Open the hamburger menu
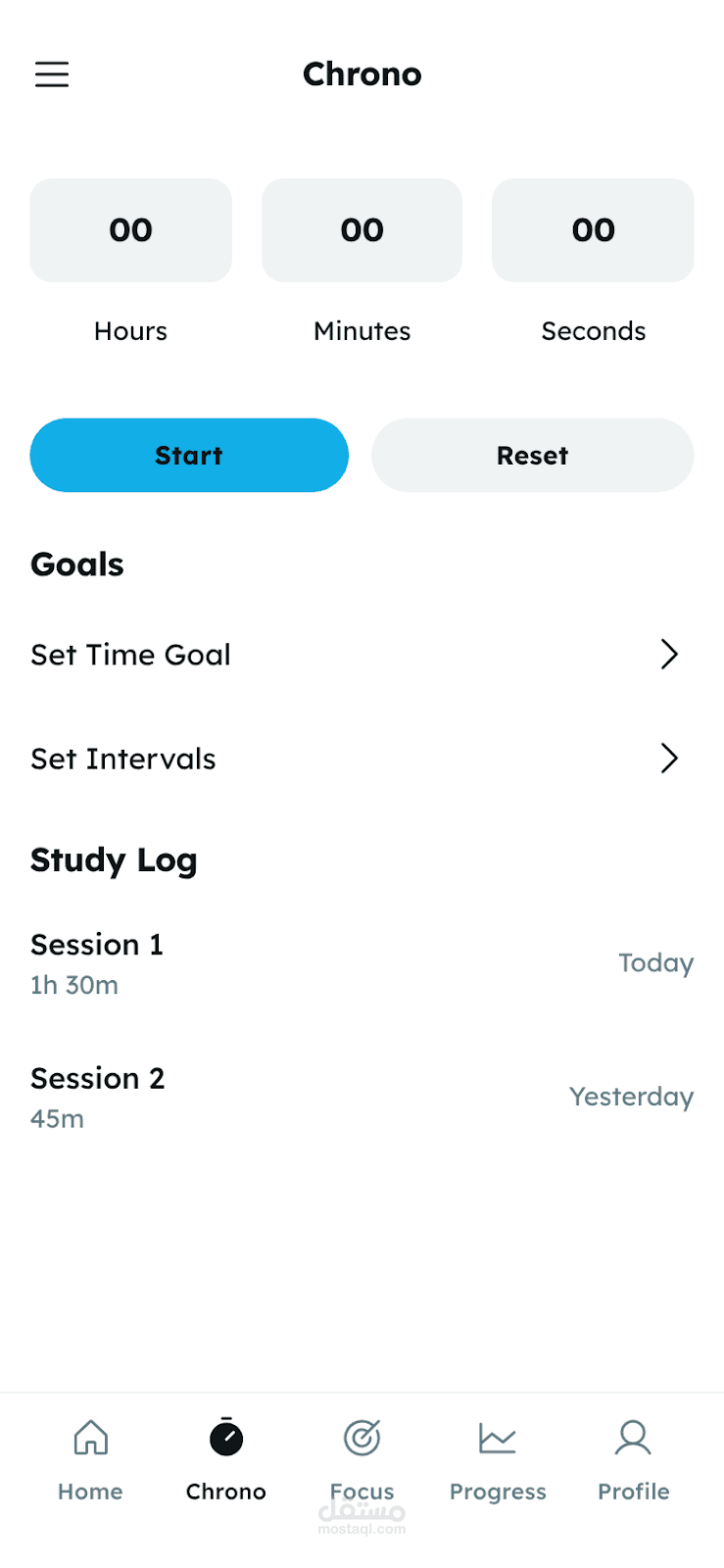 pos(52,74)
